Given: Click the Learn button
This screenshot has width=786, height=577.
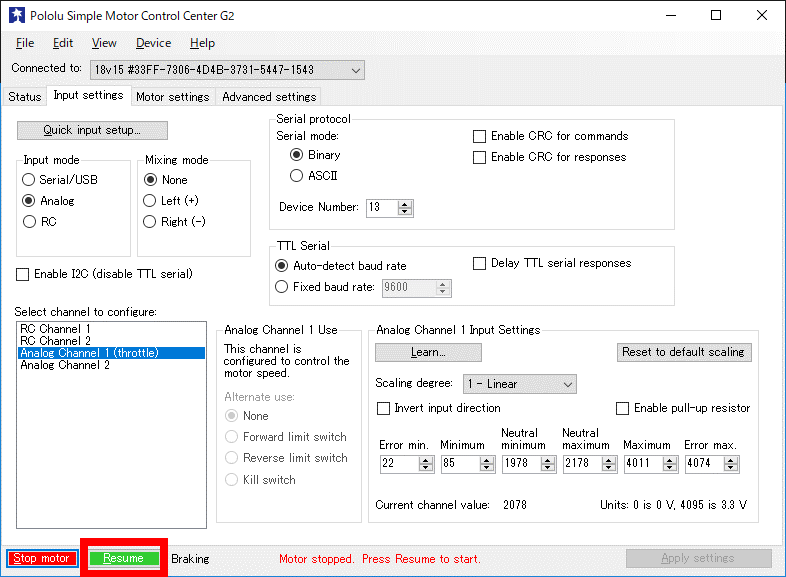Looking at the screenshot, I should [428, 352].
